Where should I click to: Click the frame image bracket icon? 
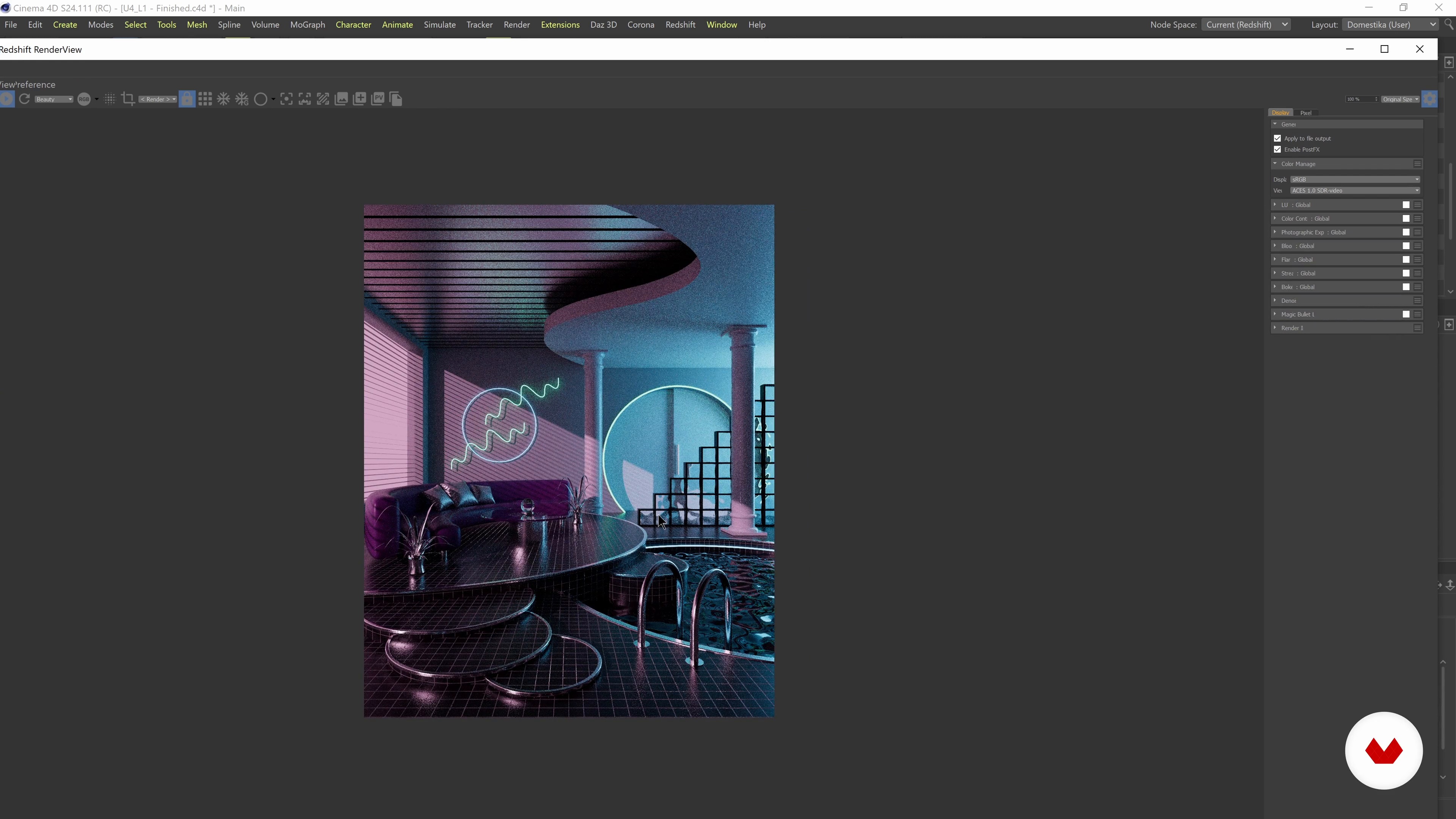point(304,99)
